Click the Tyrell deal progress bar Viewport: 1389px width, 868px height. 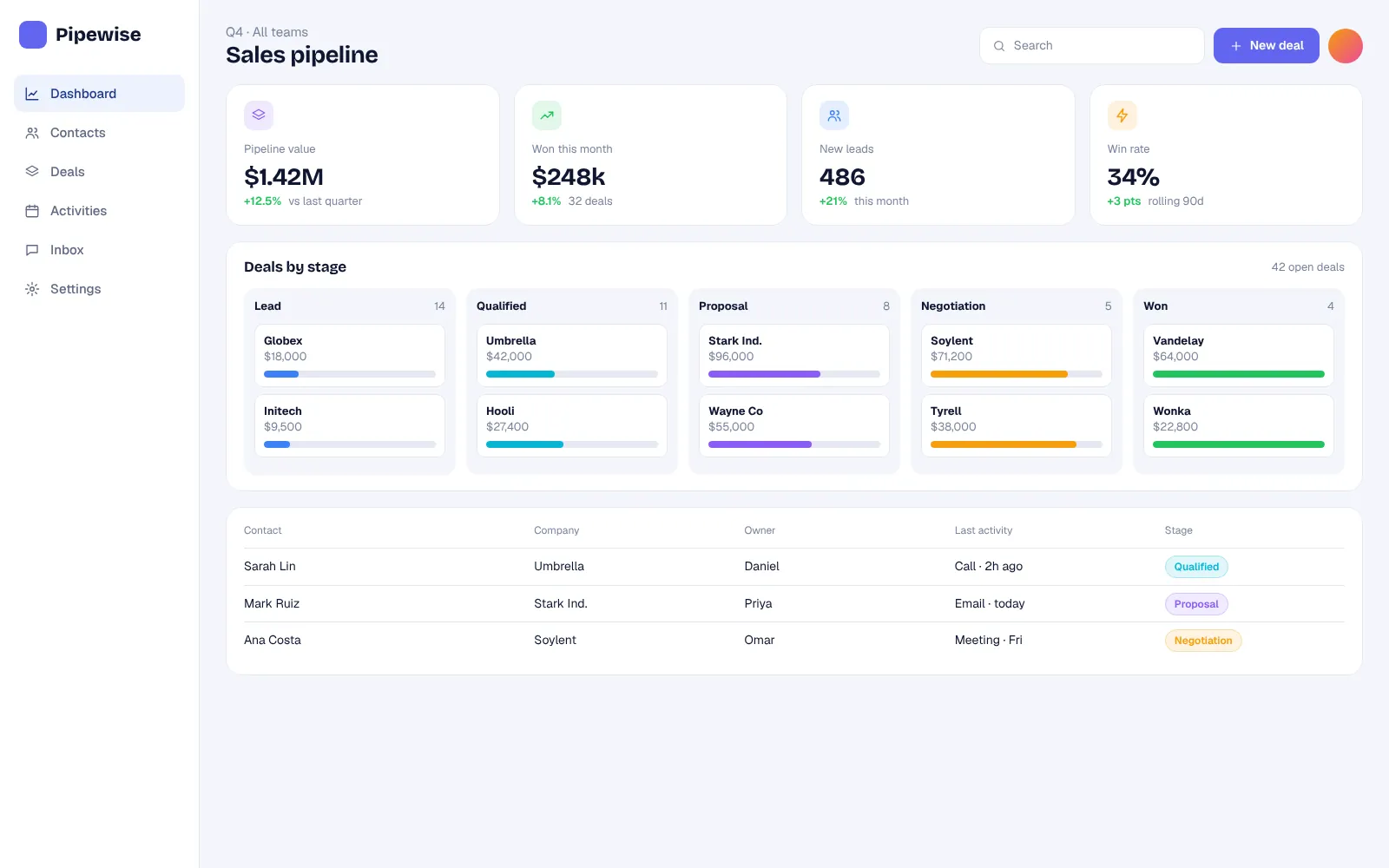pos(1017,444)
